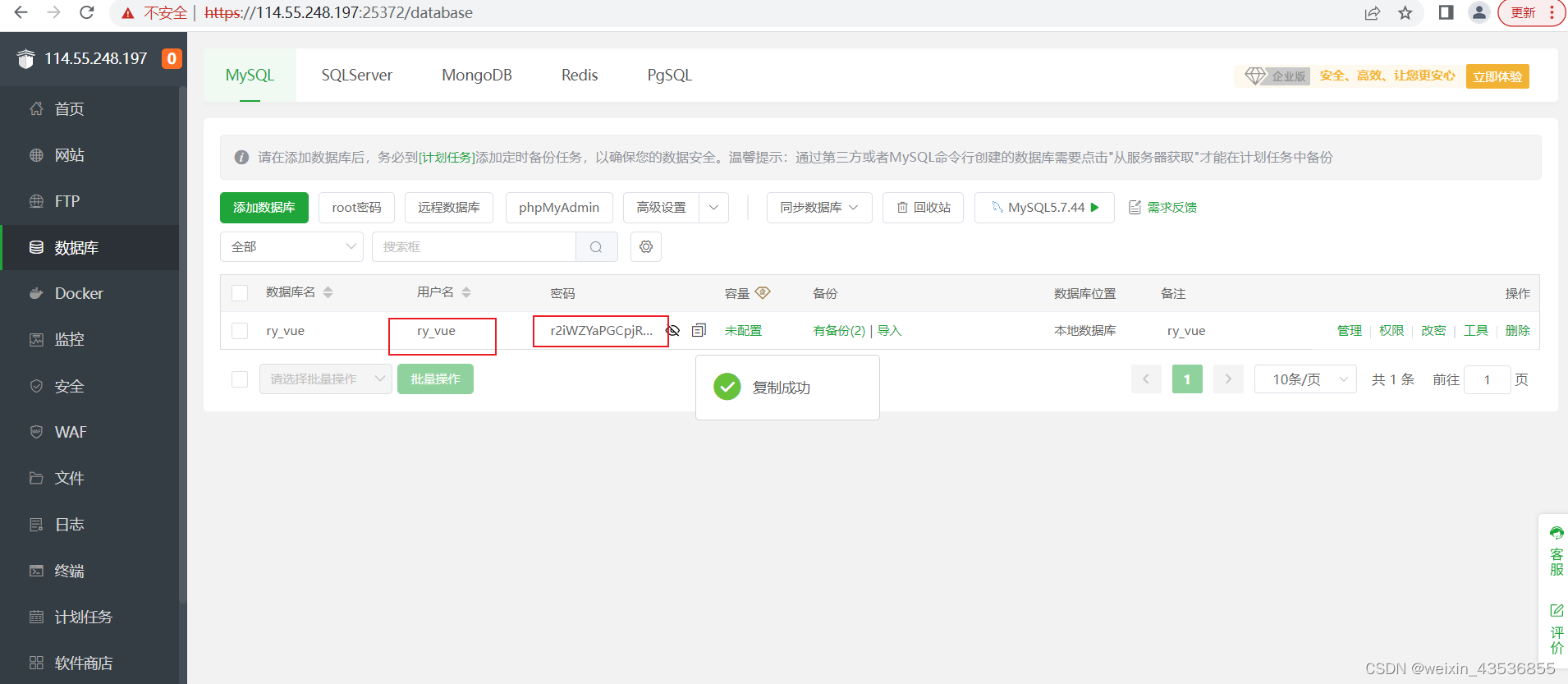Open the browser profile avatar
The width and height of the screenshot is (1568, 684).
tap(1479, 12)
